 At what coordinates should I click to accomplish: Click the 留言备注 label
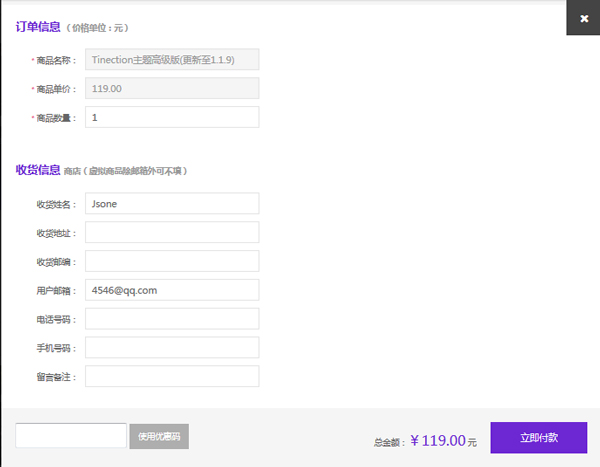(56, 377)
